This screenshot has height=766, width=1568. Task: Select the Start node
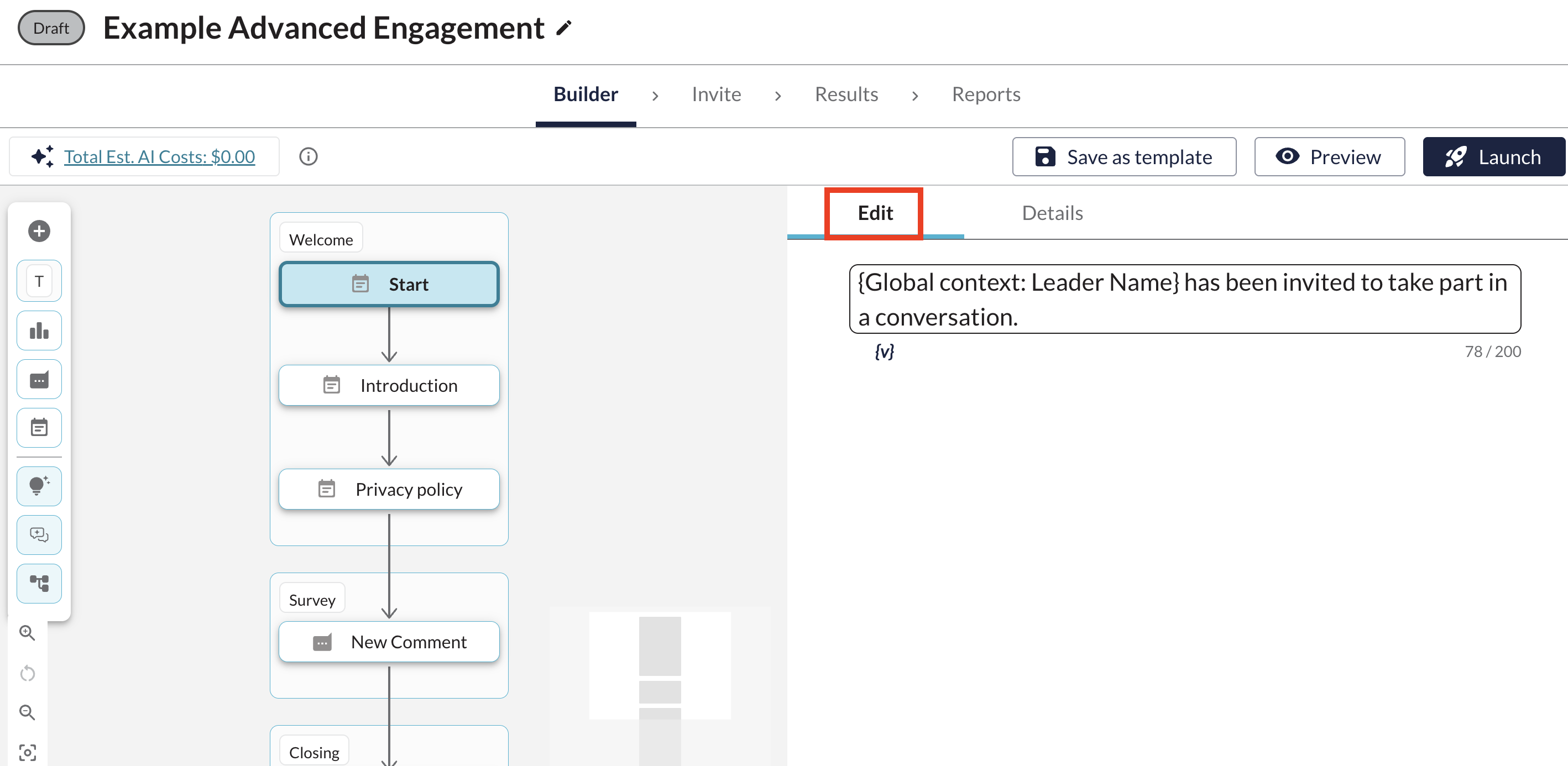coord(389,284)
